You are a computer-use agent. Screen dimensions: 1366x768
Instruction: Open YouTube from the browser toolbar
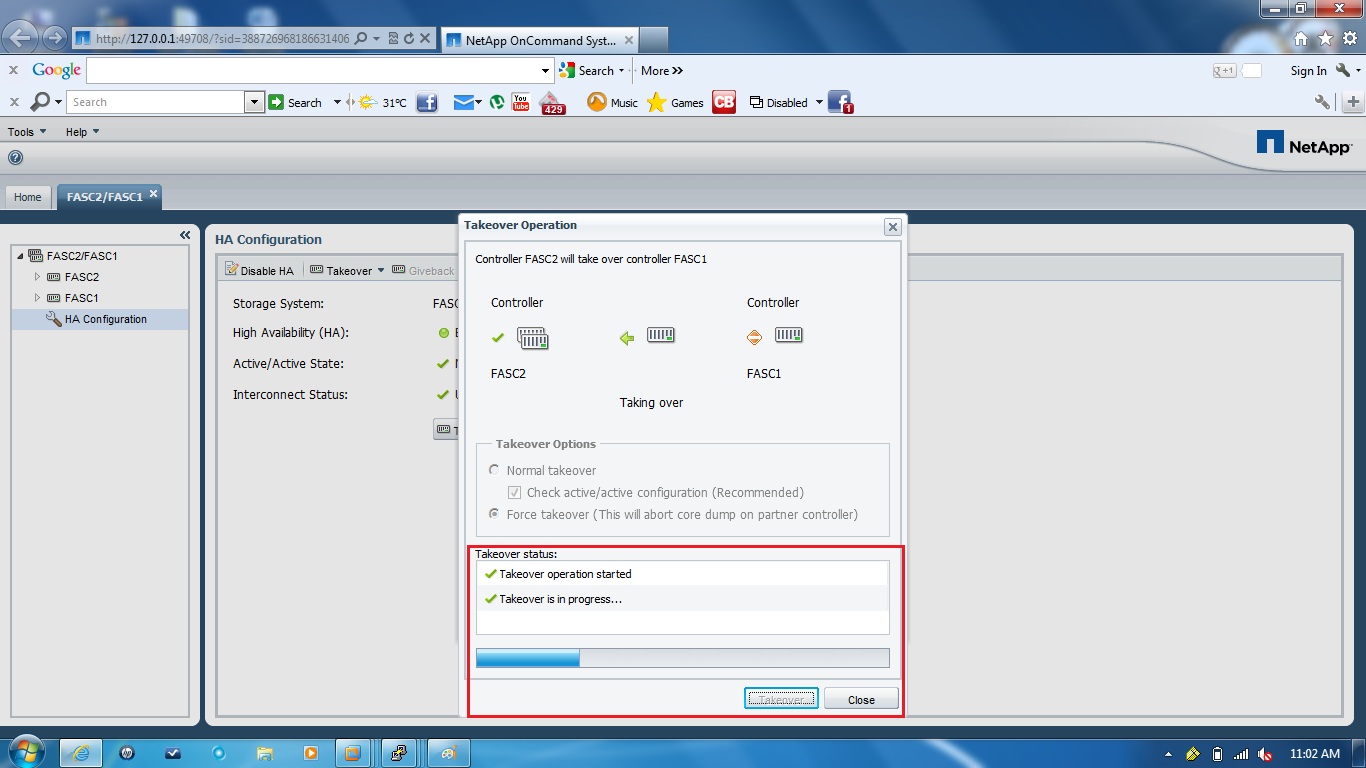point(519,101)
